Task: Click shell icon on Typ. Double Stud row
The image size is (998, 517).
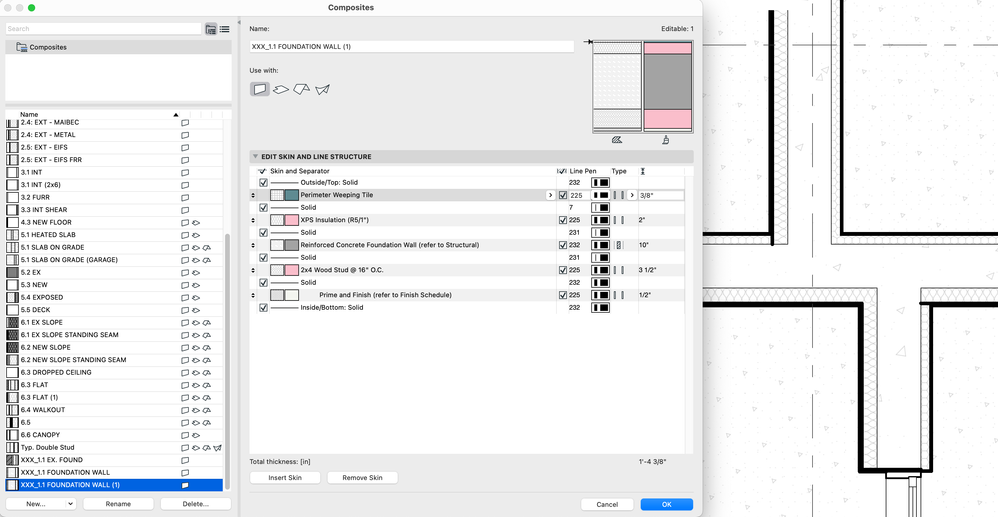Action: pyautogui.click(x=218, y=448)
